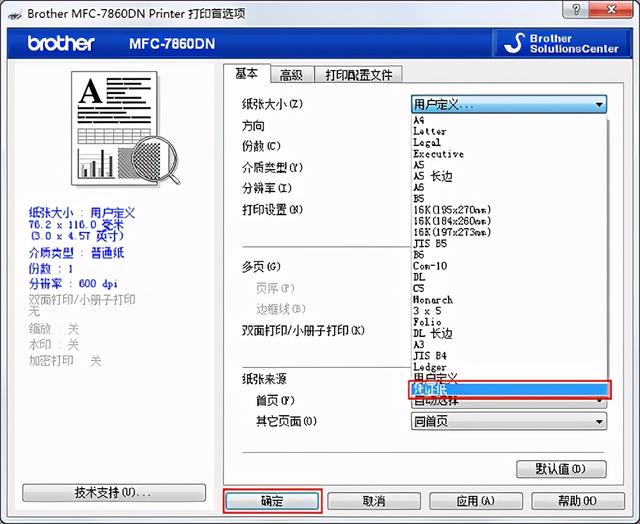Image resolution: width=640 pixels, height=524 pixels.
Task: Choose Folio paper size
Action: 427,322
